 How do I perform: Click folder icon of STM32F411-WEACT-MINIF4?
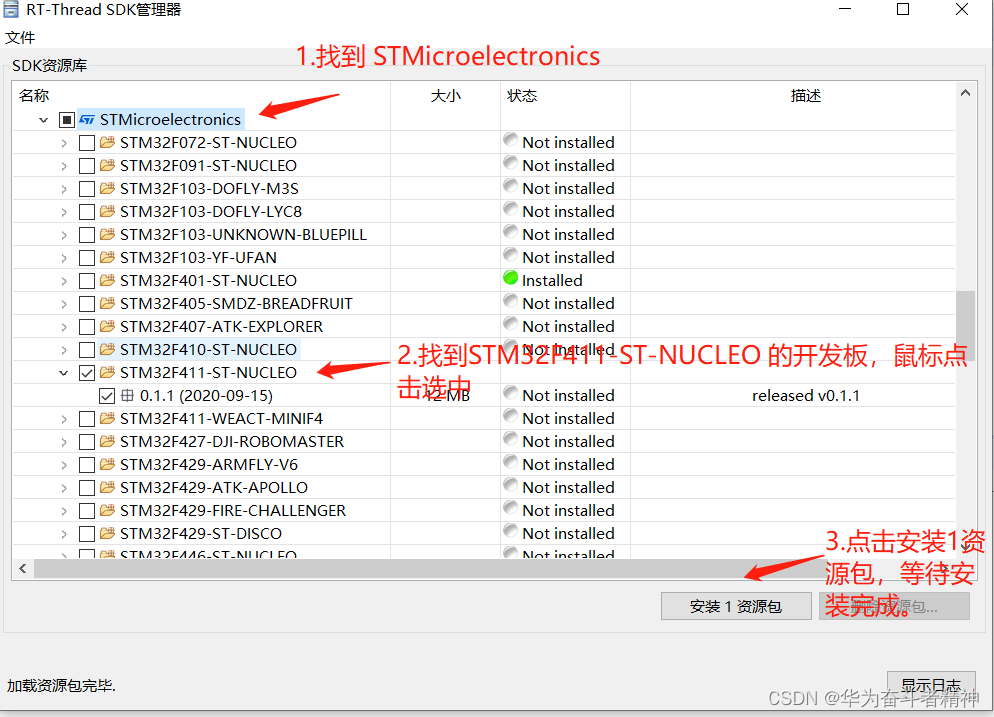point(107,418)
